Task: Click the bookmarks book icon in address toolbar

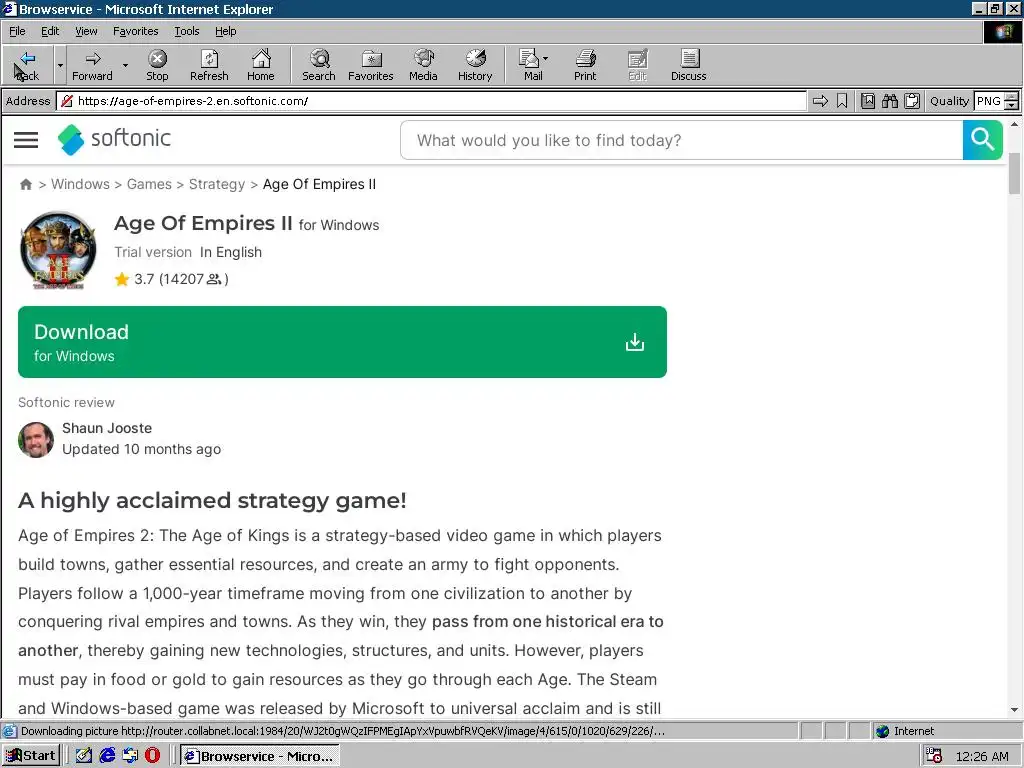Action: pos(867,101)
